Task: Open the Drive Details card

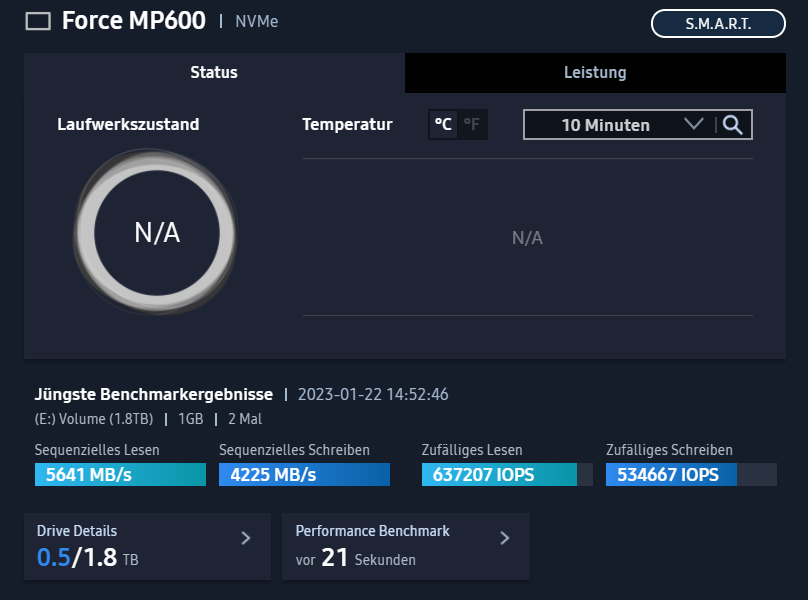Action: point(147,546)
